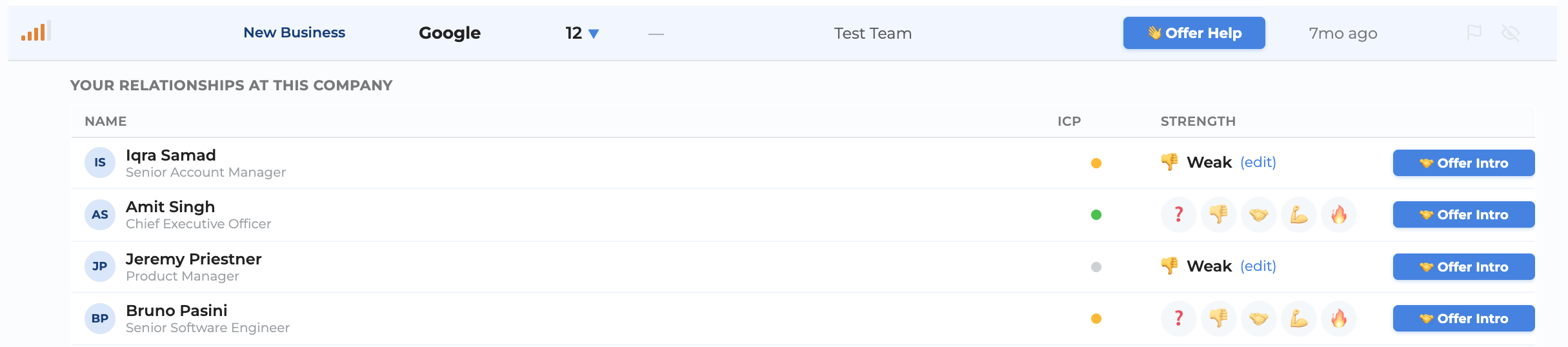Open the New Business link
Viewport: 1568px width, 347px height.
[294, 33]
